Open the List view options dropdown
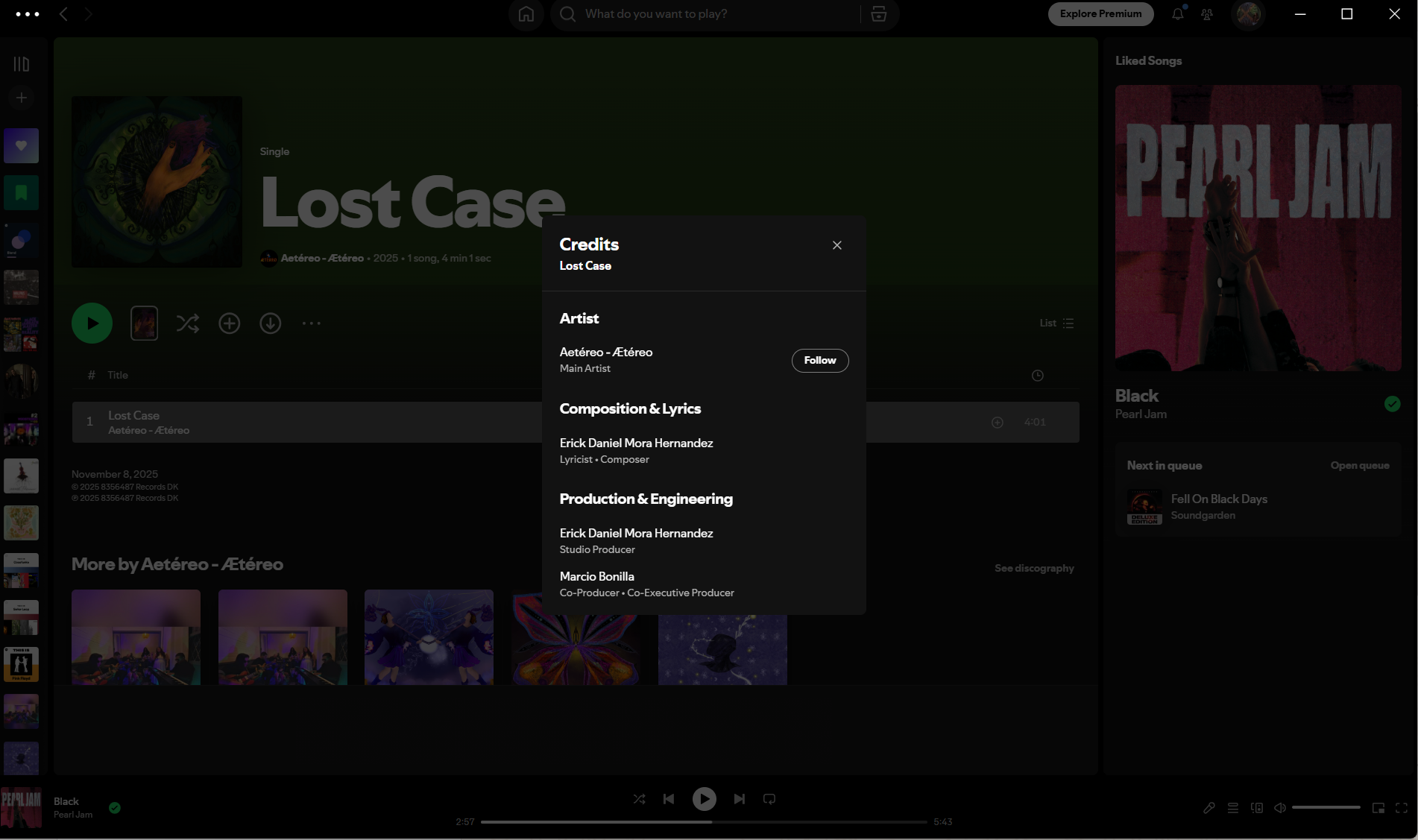1418x840 pixels. coord(1056,323)
